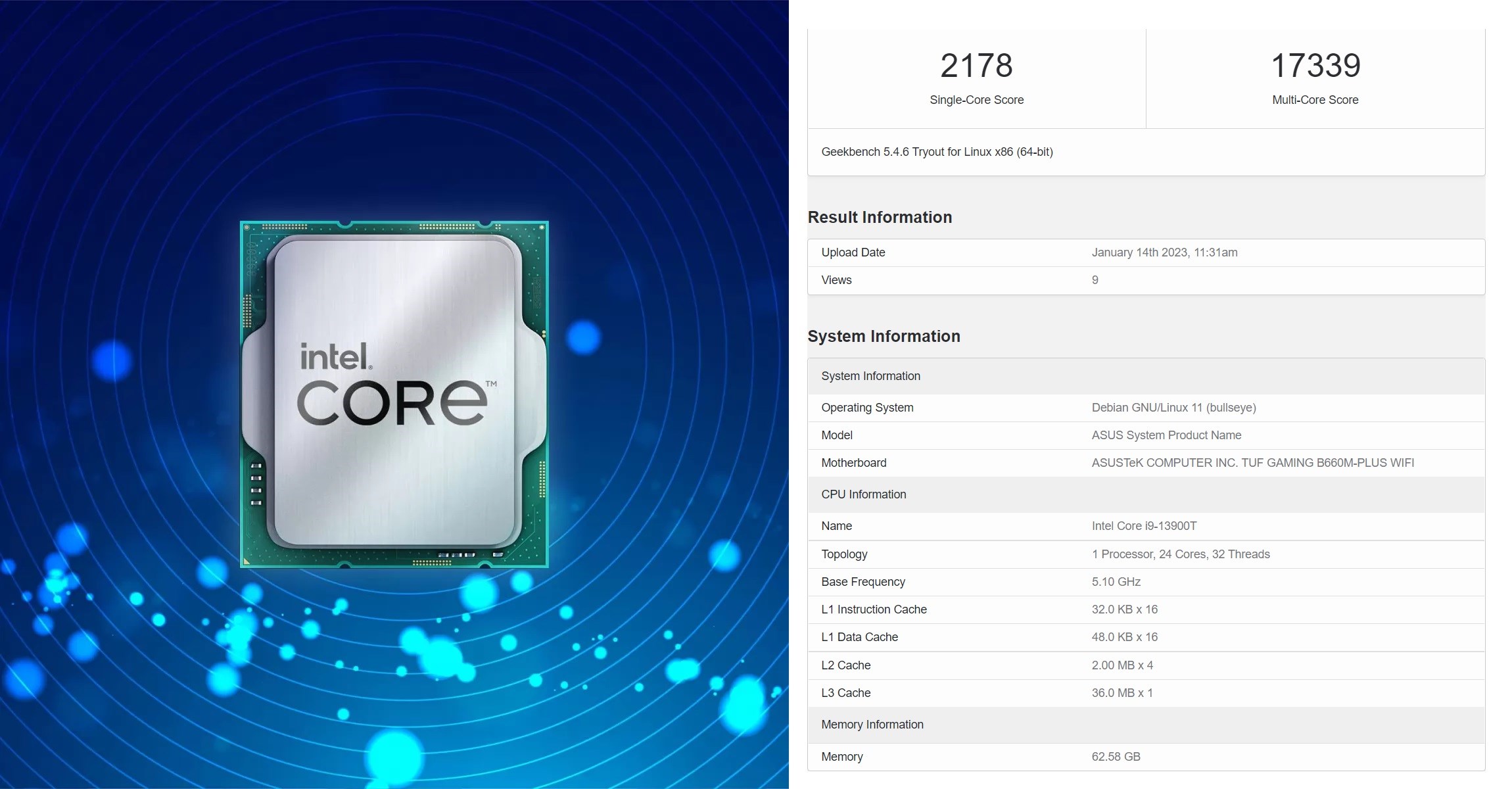Select the 2178 single-core score value
The image size is (1512, 789).
(x=976, y=65)
